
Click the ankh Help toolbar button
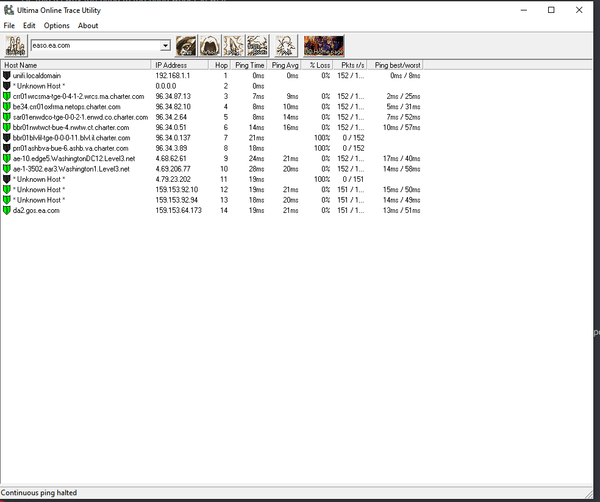click(286, 46)
